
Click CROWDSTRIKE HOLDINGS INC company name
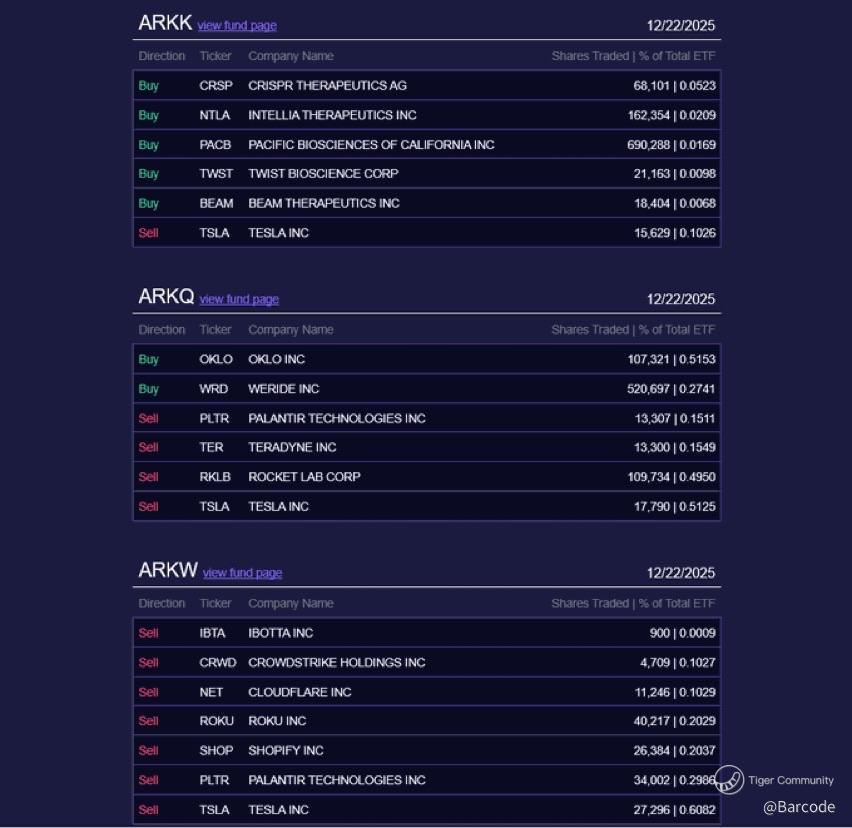(x=337, y=663)
